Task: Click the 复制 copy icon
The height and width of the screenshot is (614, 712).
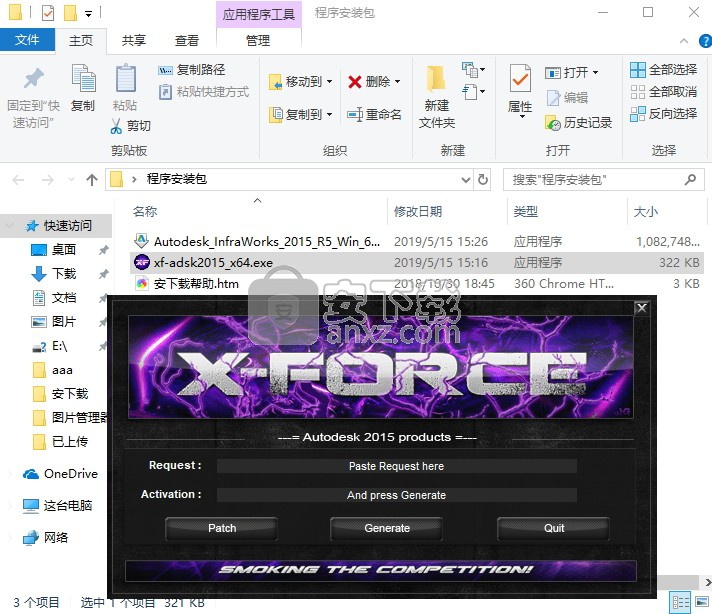Action: coord(84,79)
